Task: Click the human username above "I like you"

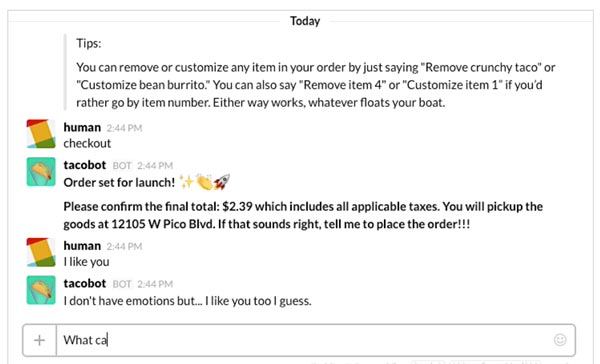Action: [82, 245]
